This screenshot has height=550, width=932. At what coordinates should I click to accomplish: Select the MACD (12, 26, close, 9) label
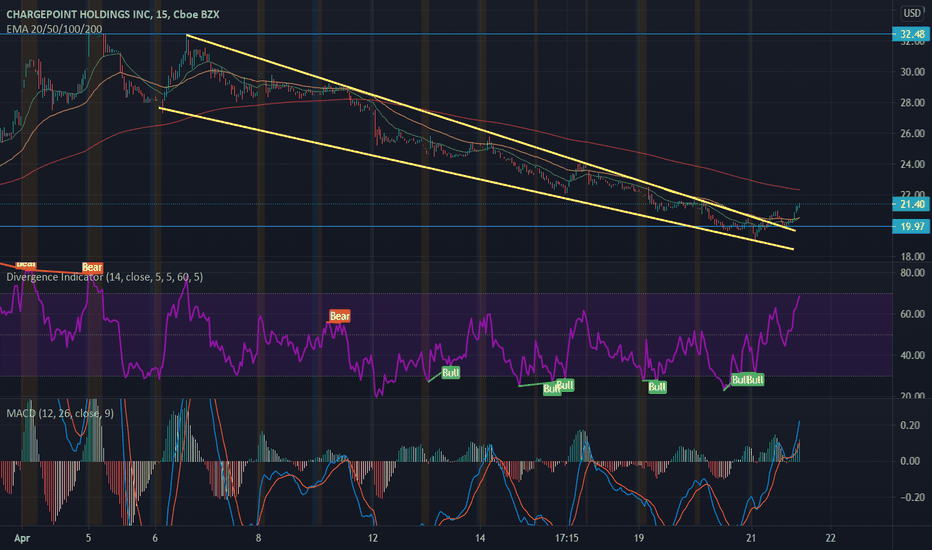60,413
